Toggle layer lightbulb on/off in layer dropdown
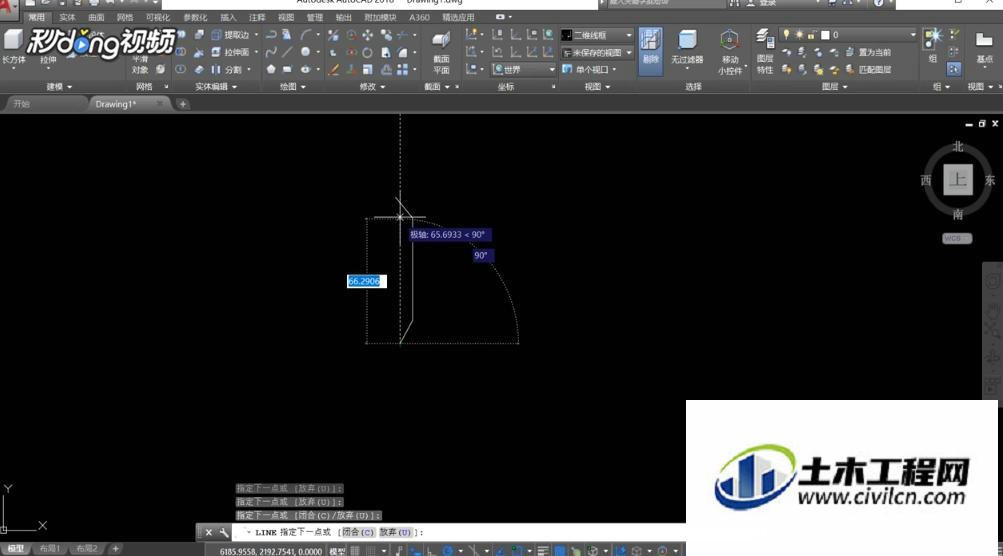Image resolution: width=1003 pixels, height=556 pixels. click(x=787, y=35)
